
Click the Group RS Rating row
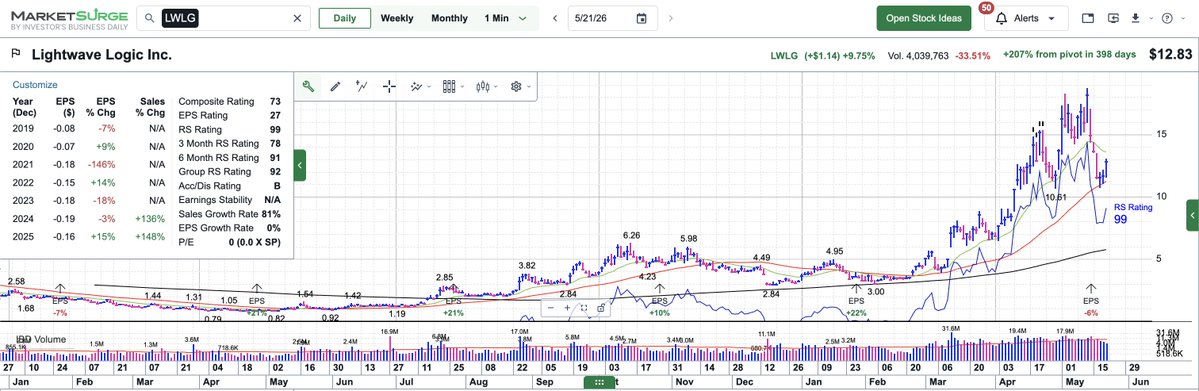[229, 171]
